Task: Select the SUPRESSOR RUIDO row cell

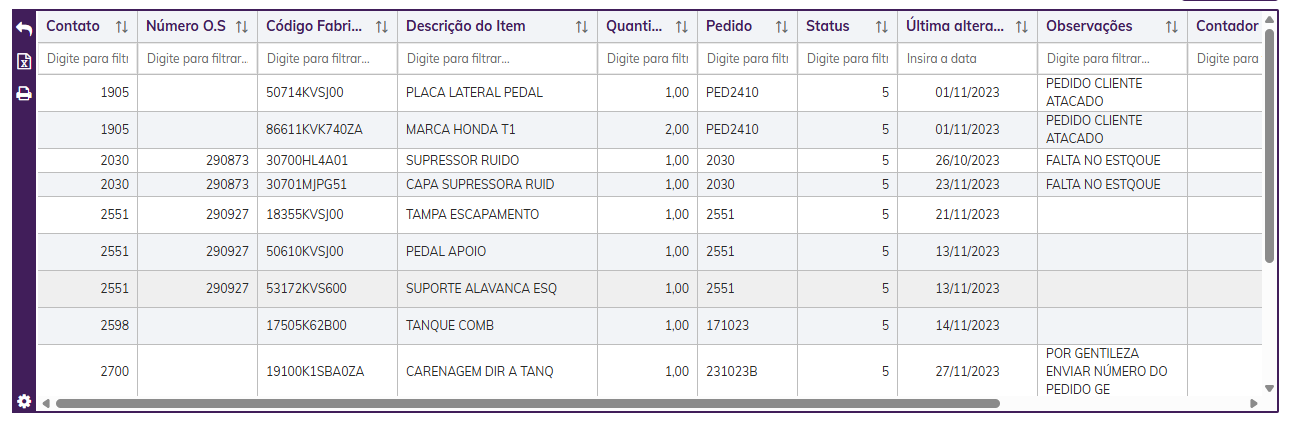Action: tap(462, 160)
